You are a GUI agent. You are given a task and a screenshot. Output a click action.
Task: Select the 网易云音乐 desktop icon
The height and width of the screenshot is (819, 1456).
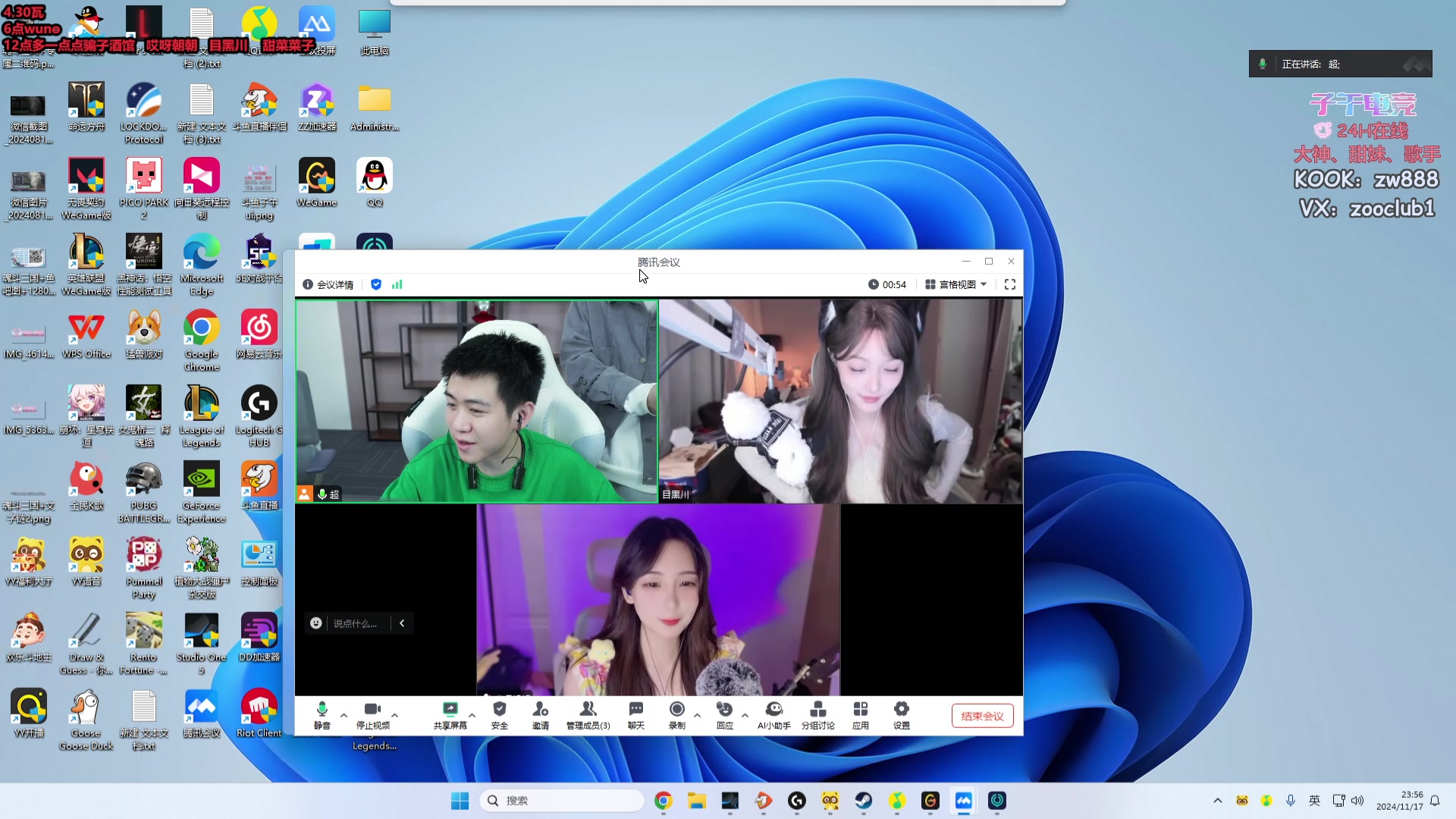pyautogui.click(x=259, y=334)
